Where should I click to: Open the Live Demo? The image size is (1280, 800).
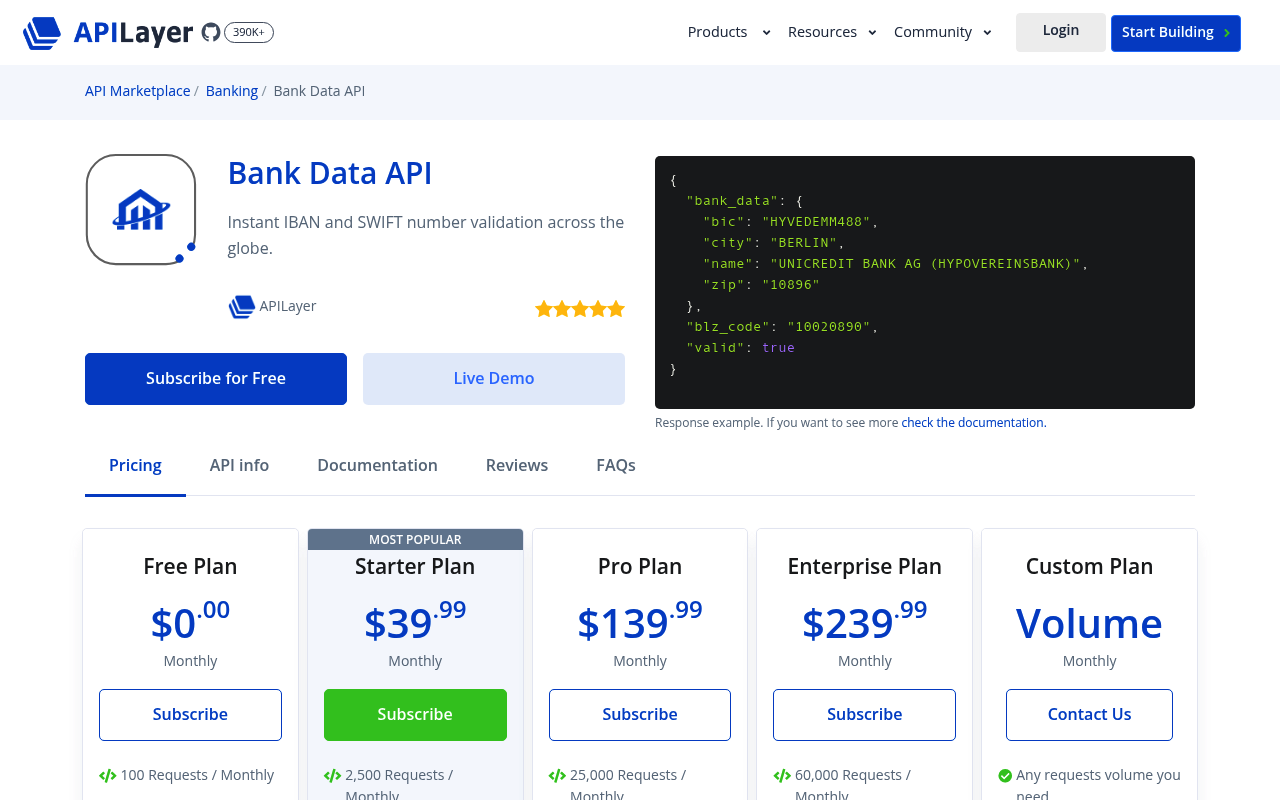494,379
